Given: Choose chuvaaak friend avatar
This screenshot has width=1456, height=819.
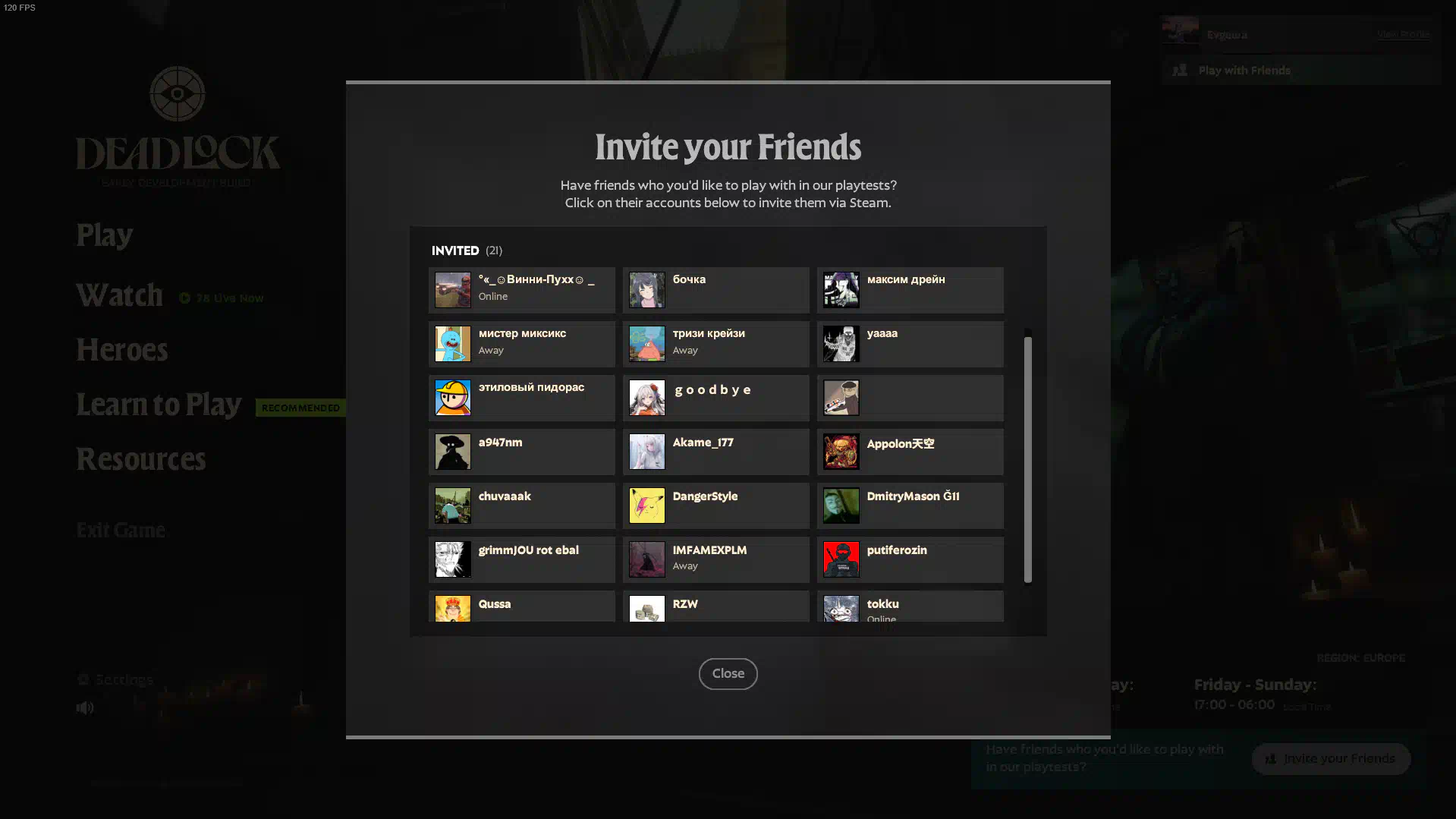Looking at the screenshot, I should pos(452,506).
